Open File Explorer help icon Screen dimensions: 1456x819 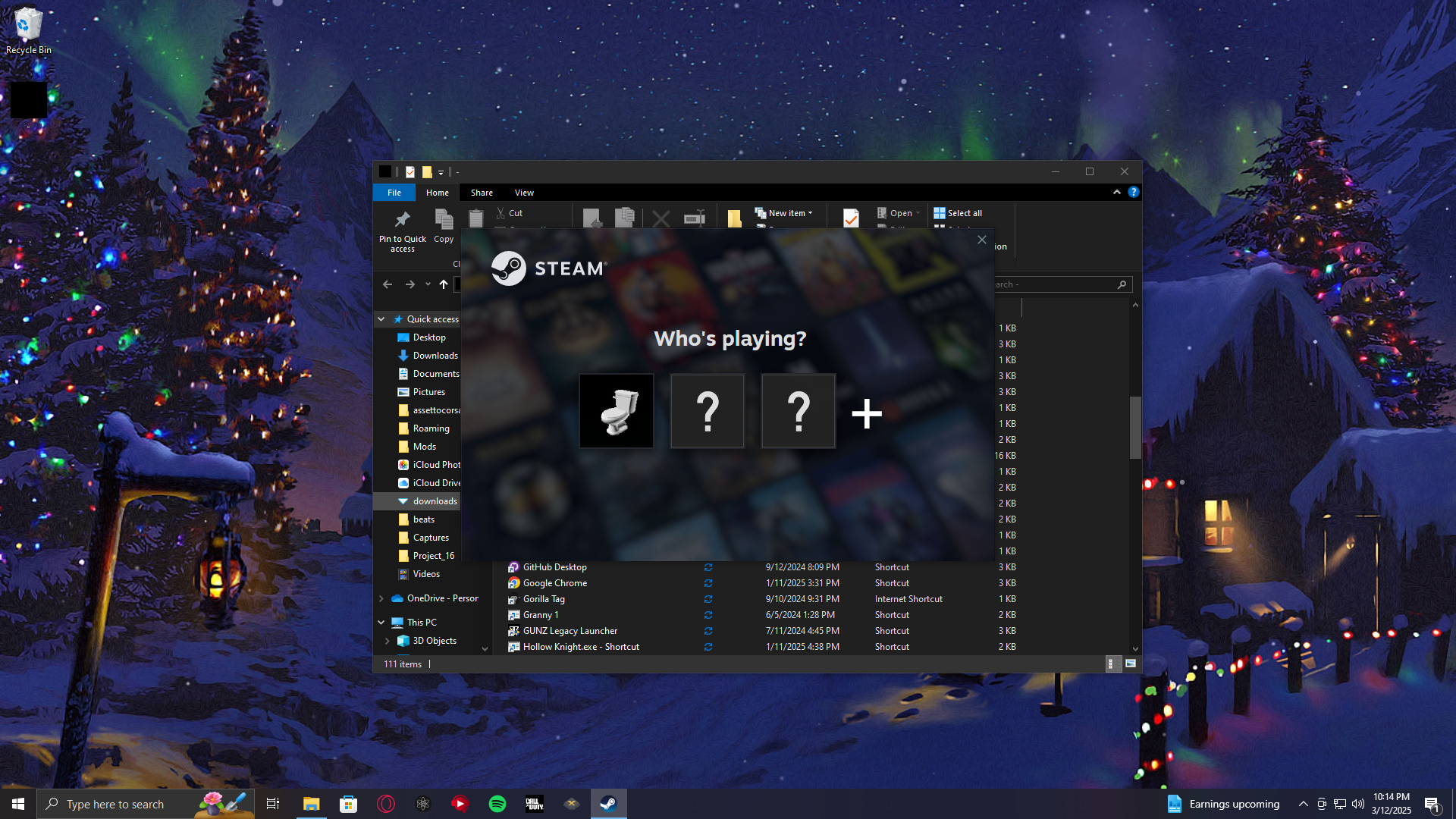pyautogui.click(x=1134, y=193)
